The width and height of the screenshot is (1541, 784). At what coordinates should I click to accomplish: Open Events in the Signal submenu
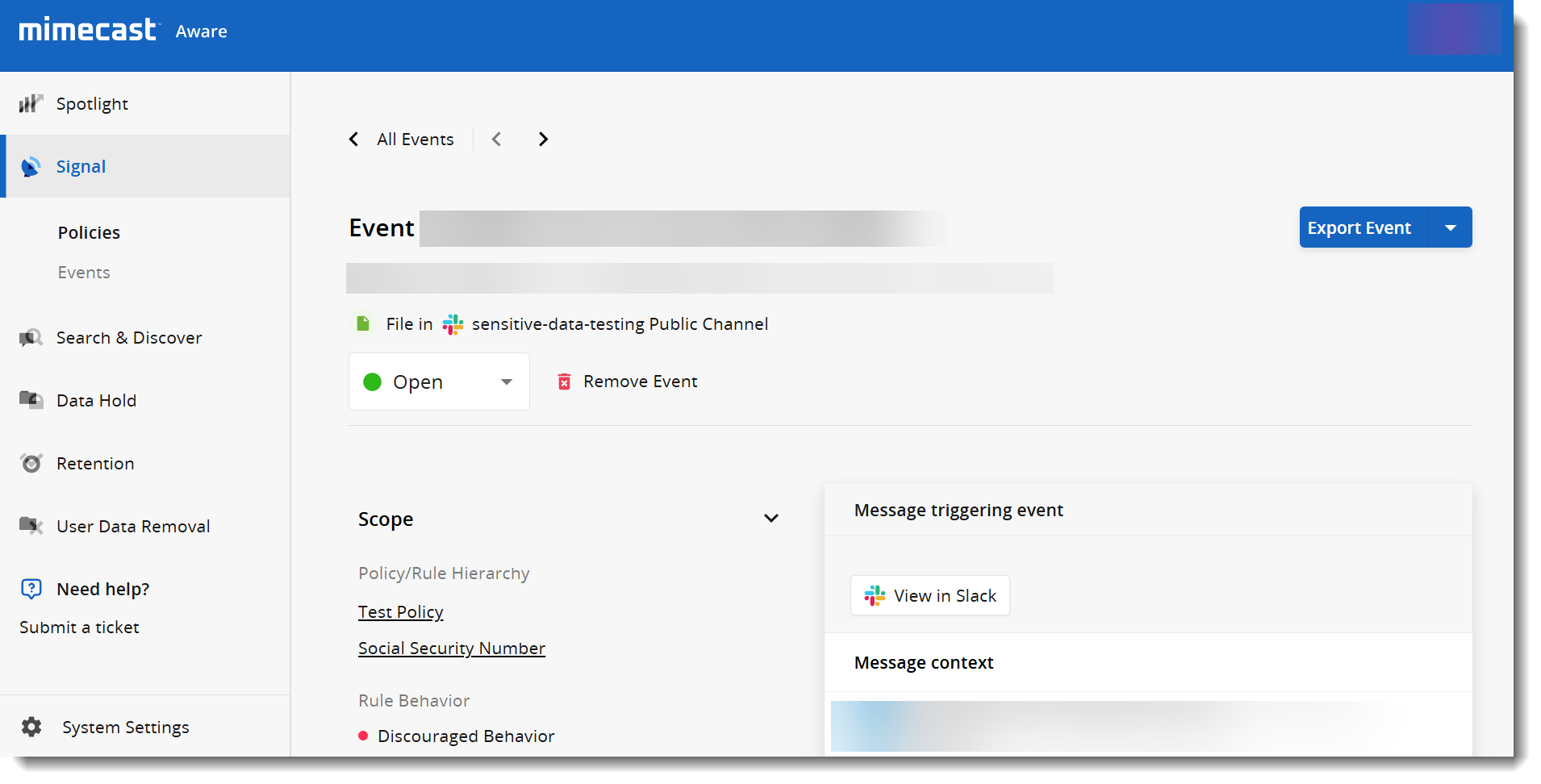click(x=84, y=273)
